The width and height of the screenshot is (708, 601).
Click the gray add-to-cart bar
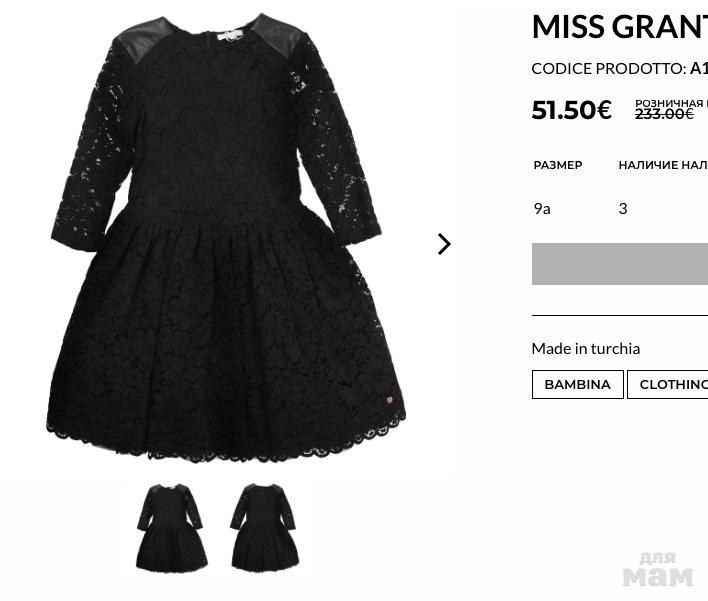[x=620, y=264]
